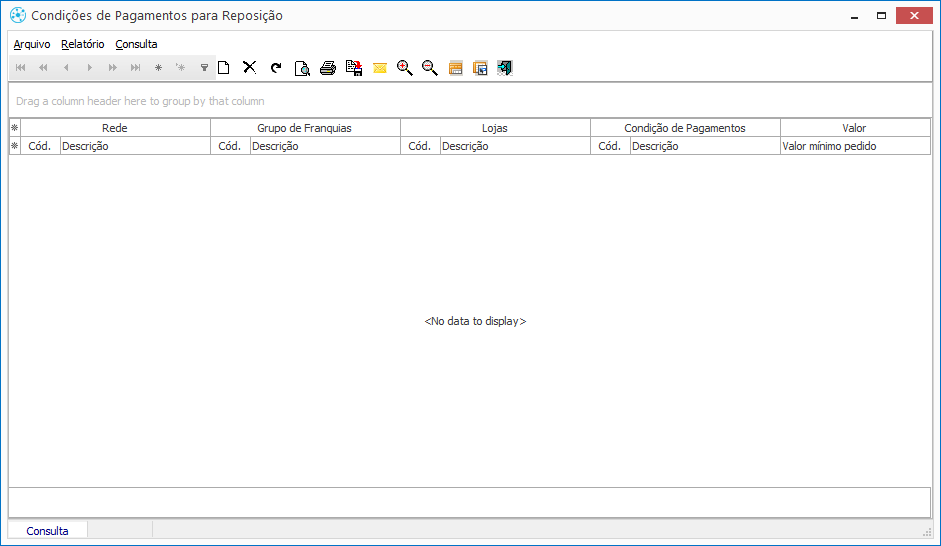Open print preview page with magnifier icon
This screenshot has height=546, width=941.
[302, 68]
